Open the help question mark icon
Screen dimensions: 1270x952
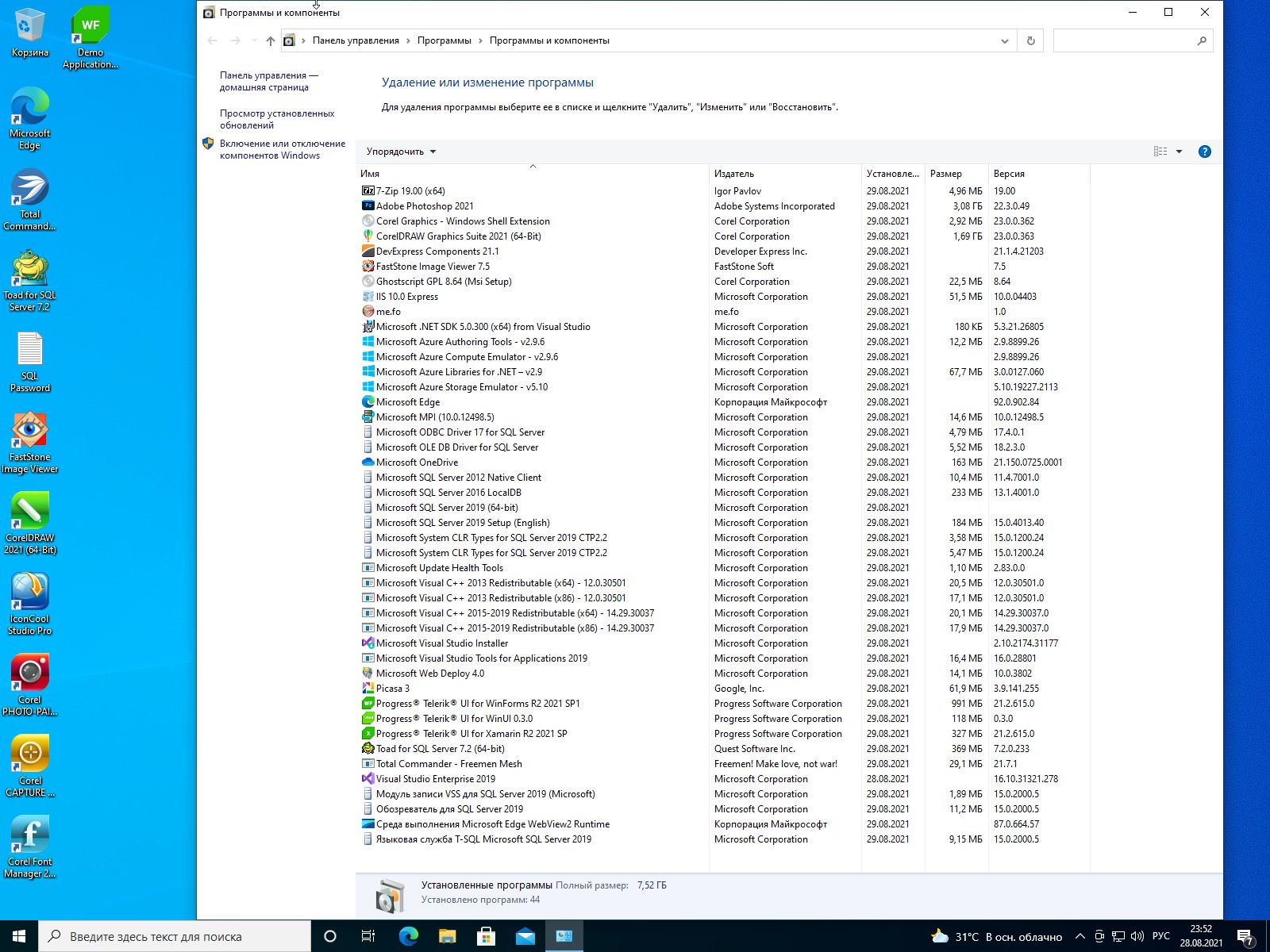tap(1204, 152)
